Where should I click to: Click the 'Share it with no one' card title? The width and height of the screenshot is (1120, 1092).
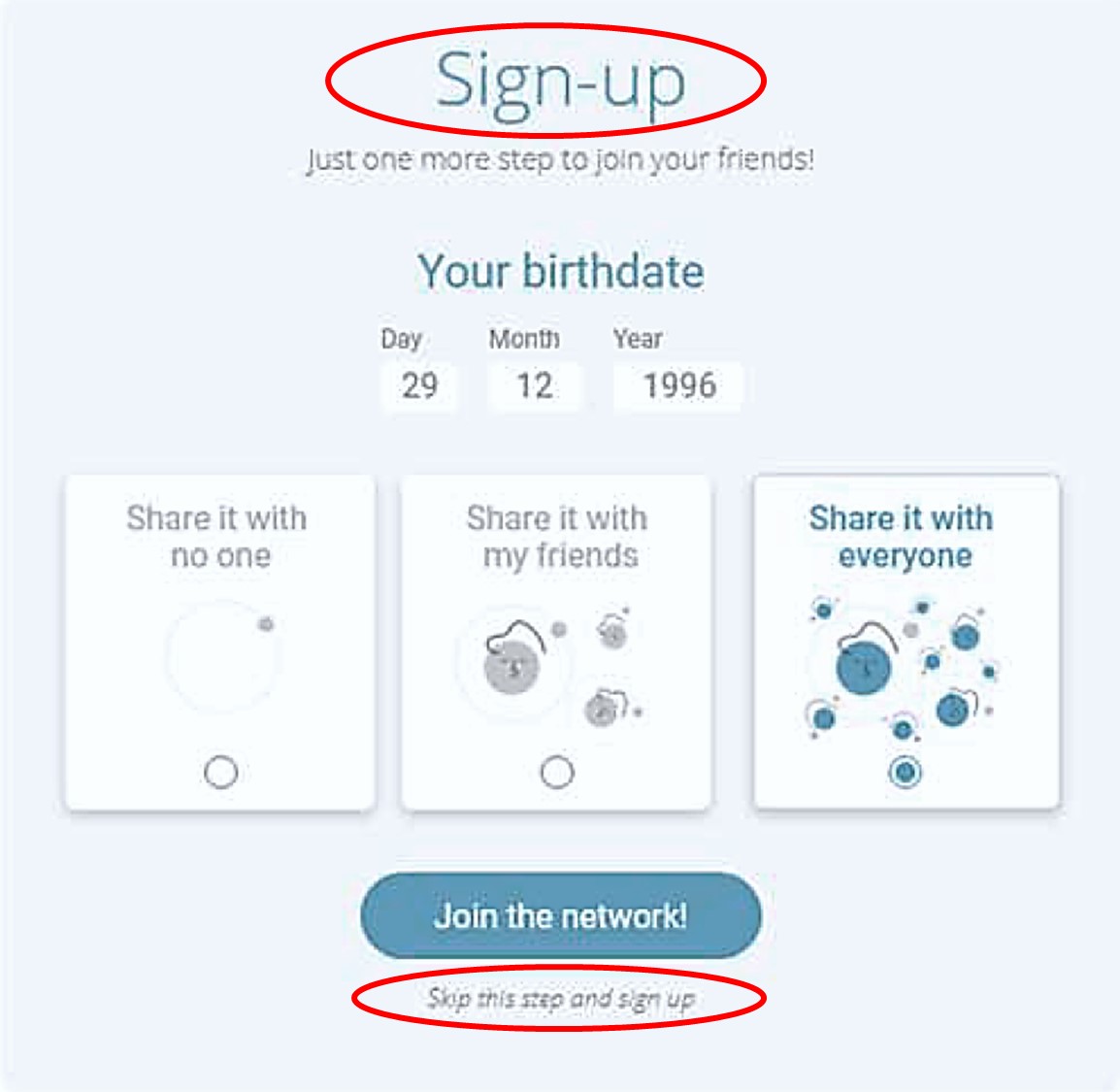point(217,537)
